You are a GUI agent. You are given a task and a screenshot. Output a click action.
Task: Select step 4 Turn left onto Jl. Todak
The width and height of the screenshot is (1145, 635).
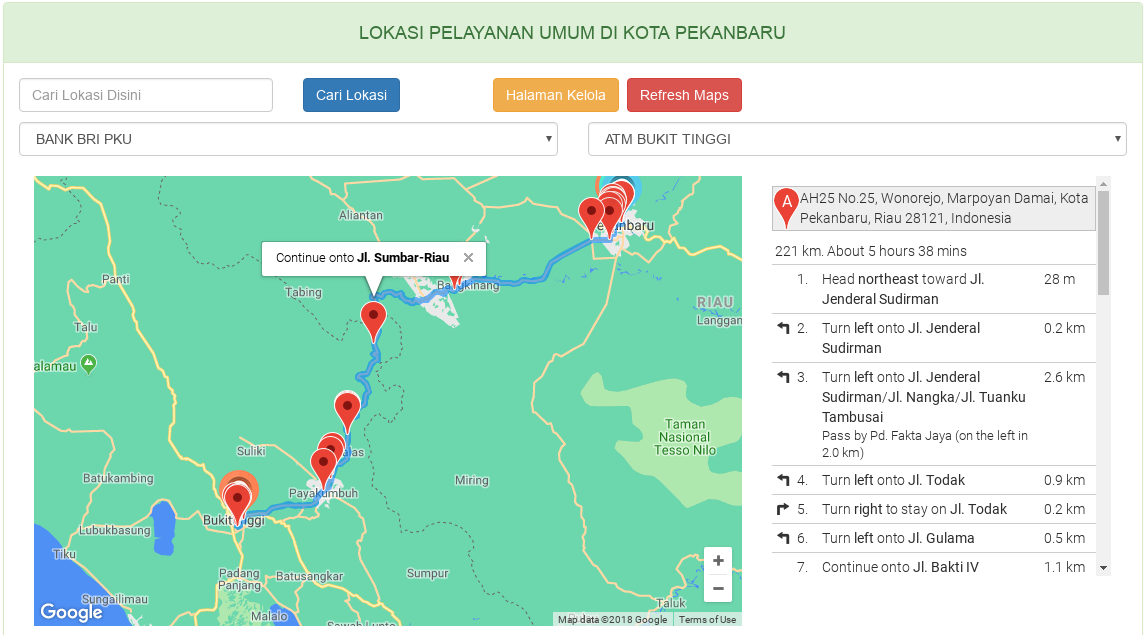pos(934,480)
